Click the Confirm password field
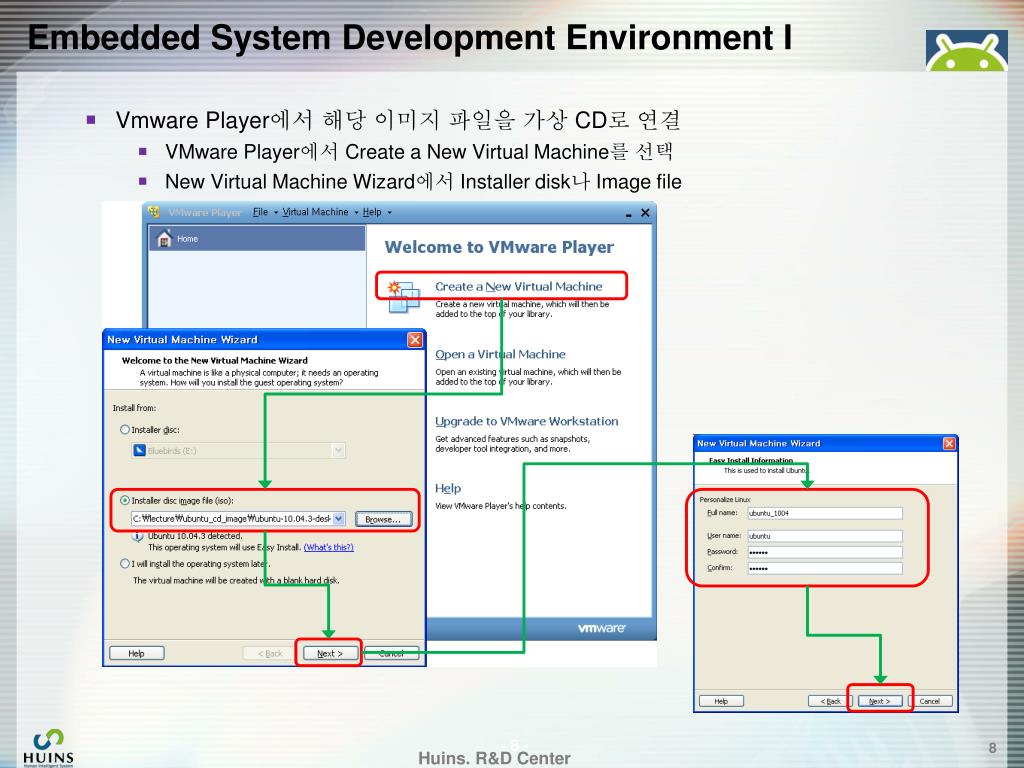This screenshot has height=768, width=1024. point(825,569)
